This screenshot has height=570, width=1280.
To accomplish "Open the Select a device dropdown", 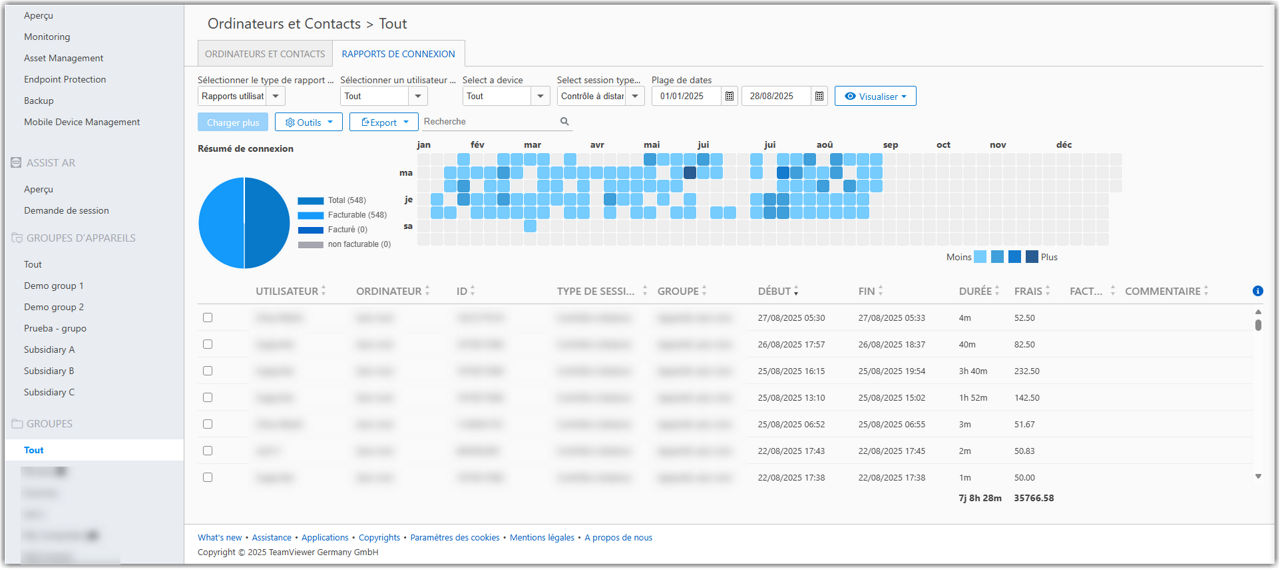I will (506, 96).
